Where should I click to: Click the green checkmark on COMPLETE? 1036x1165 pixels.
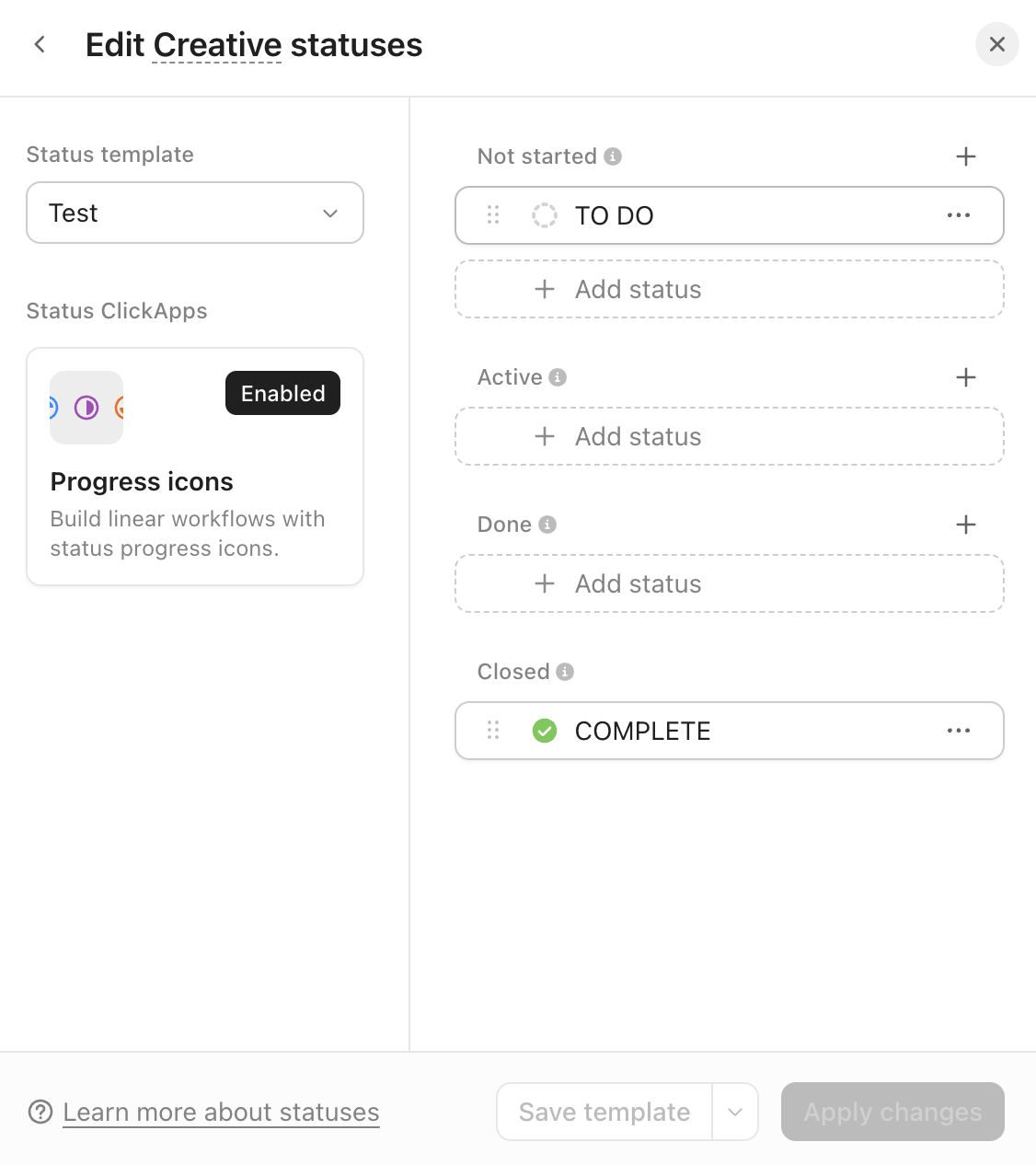[x=545, y=730]
